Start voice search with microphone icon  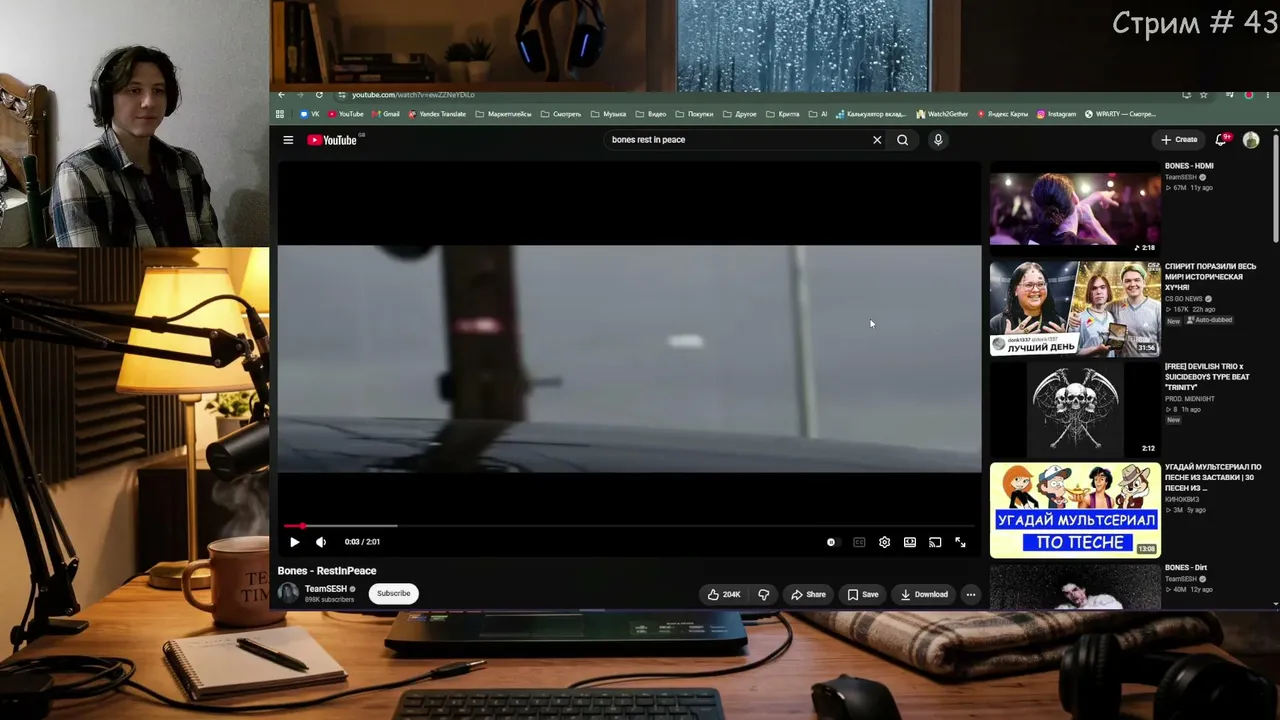(938, 140)
